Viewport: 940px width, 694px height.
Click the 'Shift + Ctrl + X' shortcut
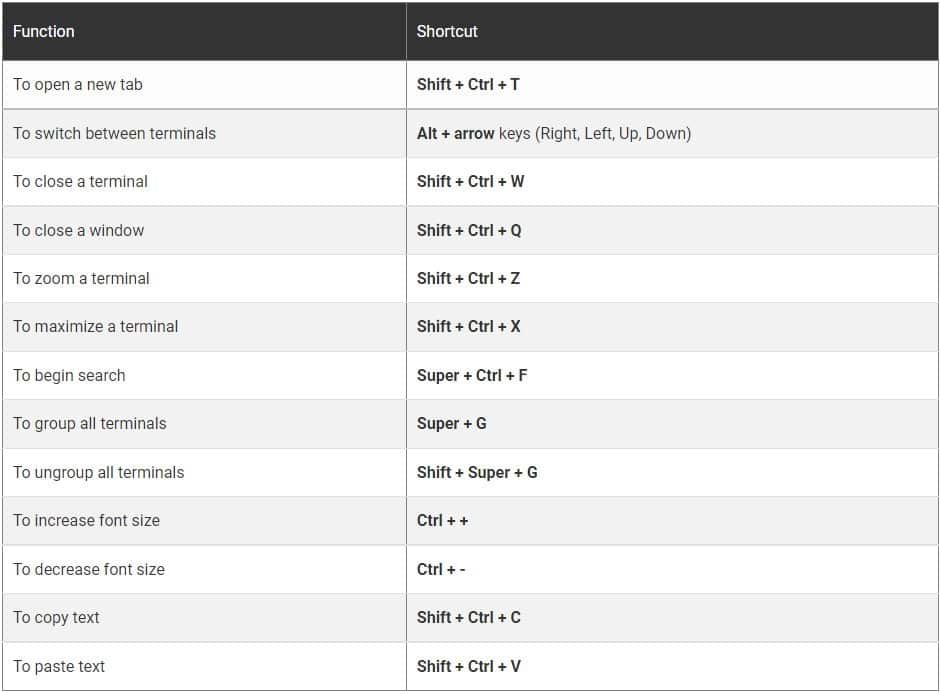(468, 327)
